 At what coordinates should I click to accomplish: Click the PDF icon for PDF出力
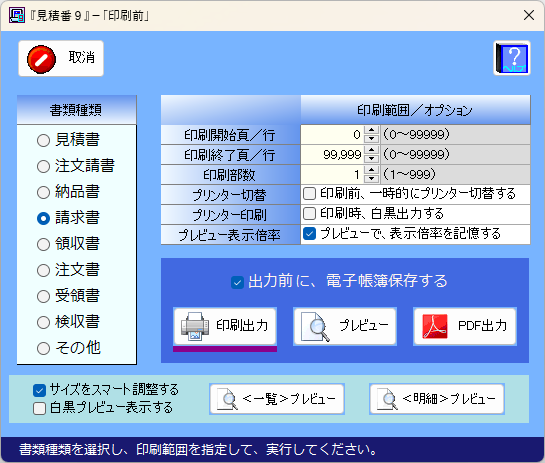pyautogui.click(x=435, y=326)
